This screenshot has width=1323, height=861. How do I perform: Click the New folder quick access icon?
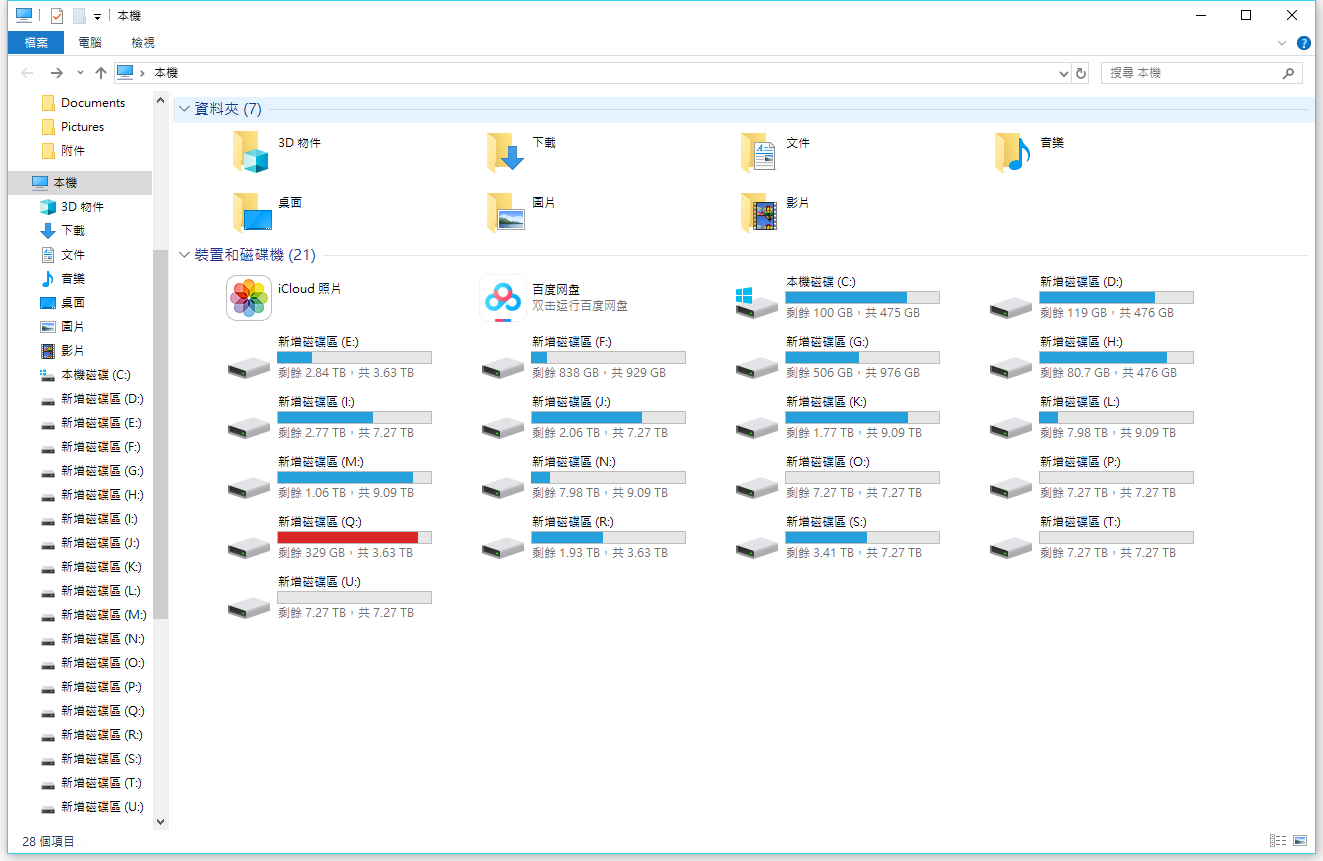[x=79, y=15]
